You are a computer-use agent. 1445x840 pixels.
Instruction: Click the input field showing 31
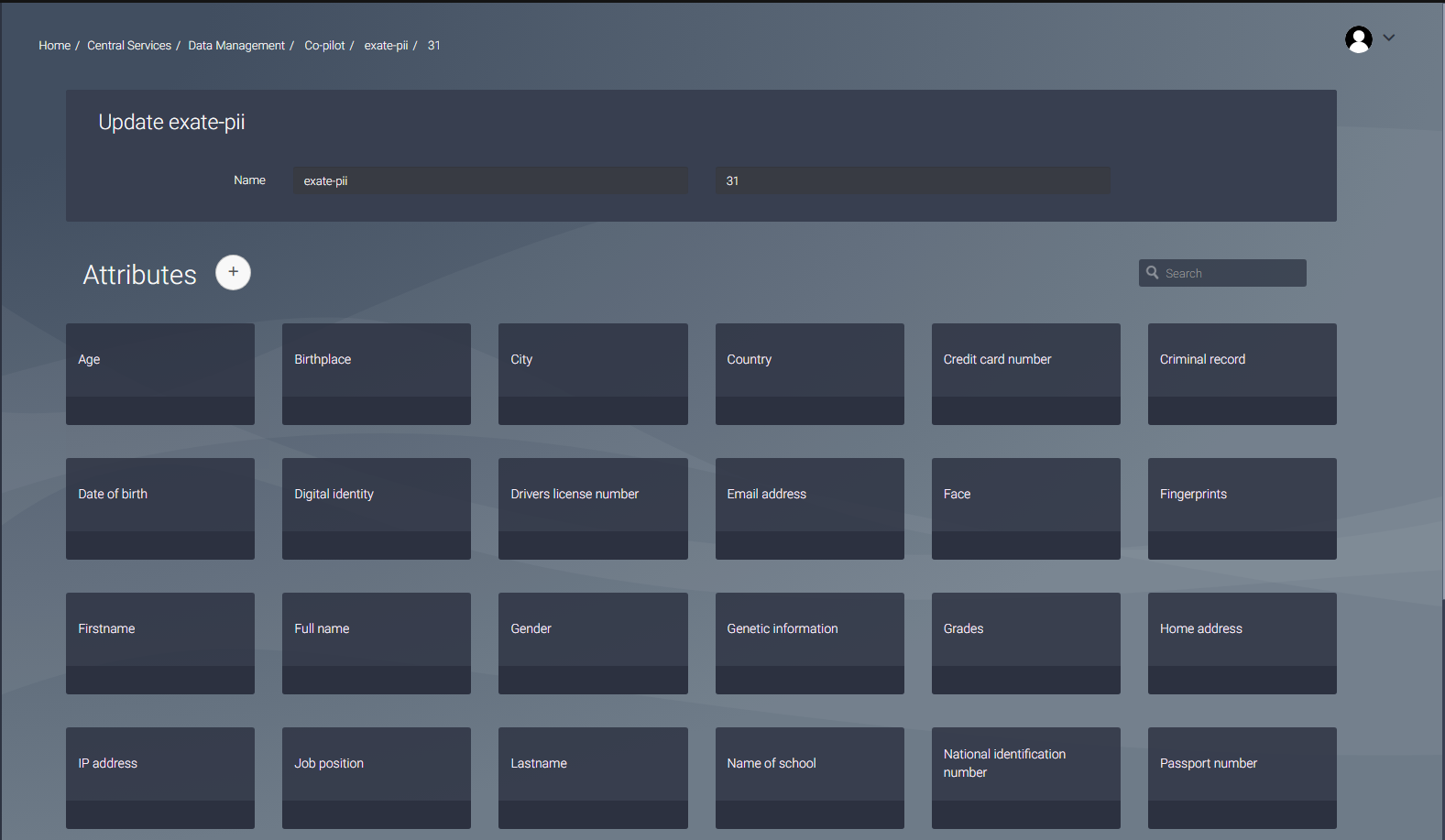[912, 180]
